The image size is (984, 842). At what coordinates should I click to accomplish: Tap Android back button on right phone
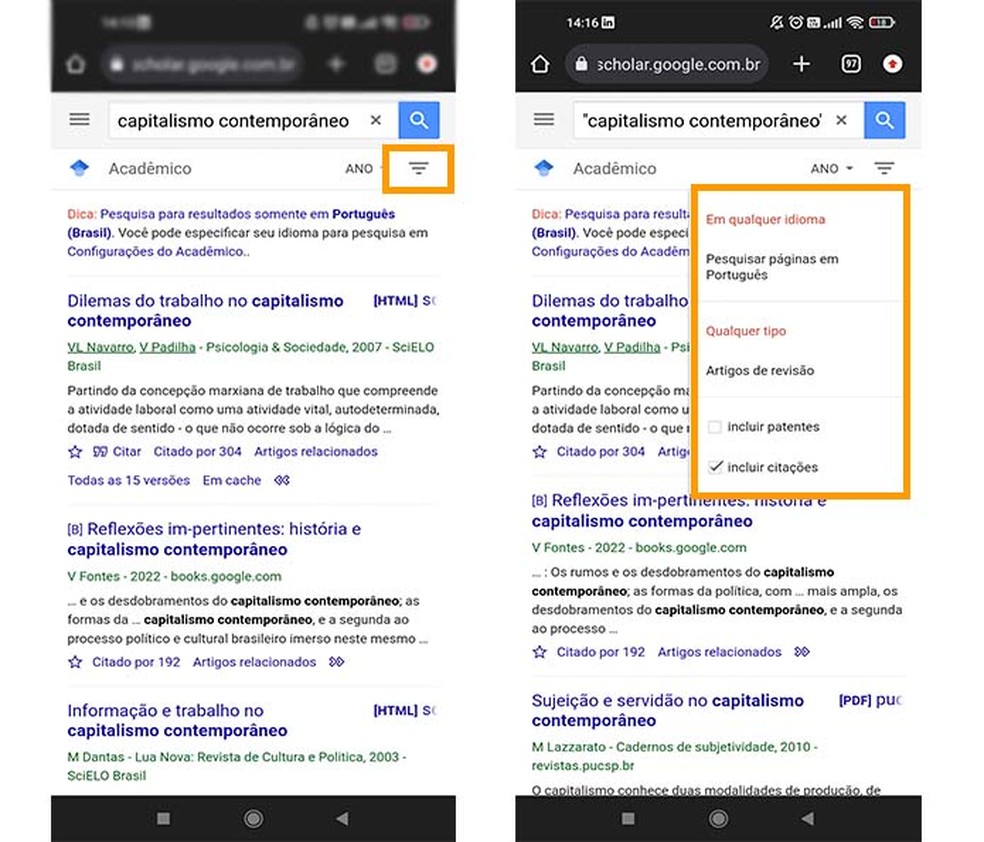click(808, 818)
